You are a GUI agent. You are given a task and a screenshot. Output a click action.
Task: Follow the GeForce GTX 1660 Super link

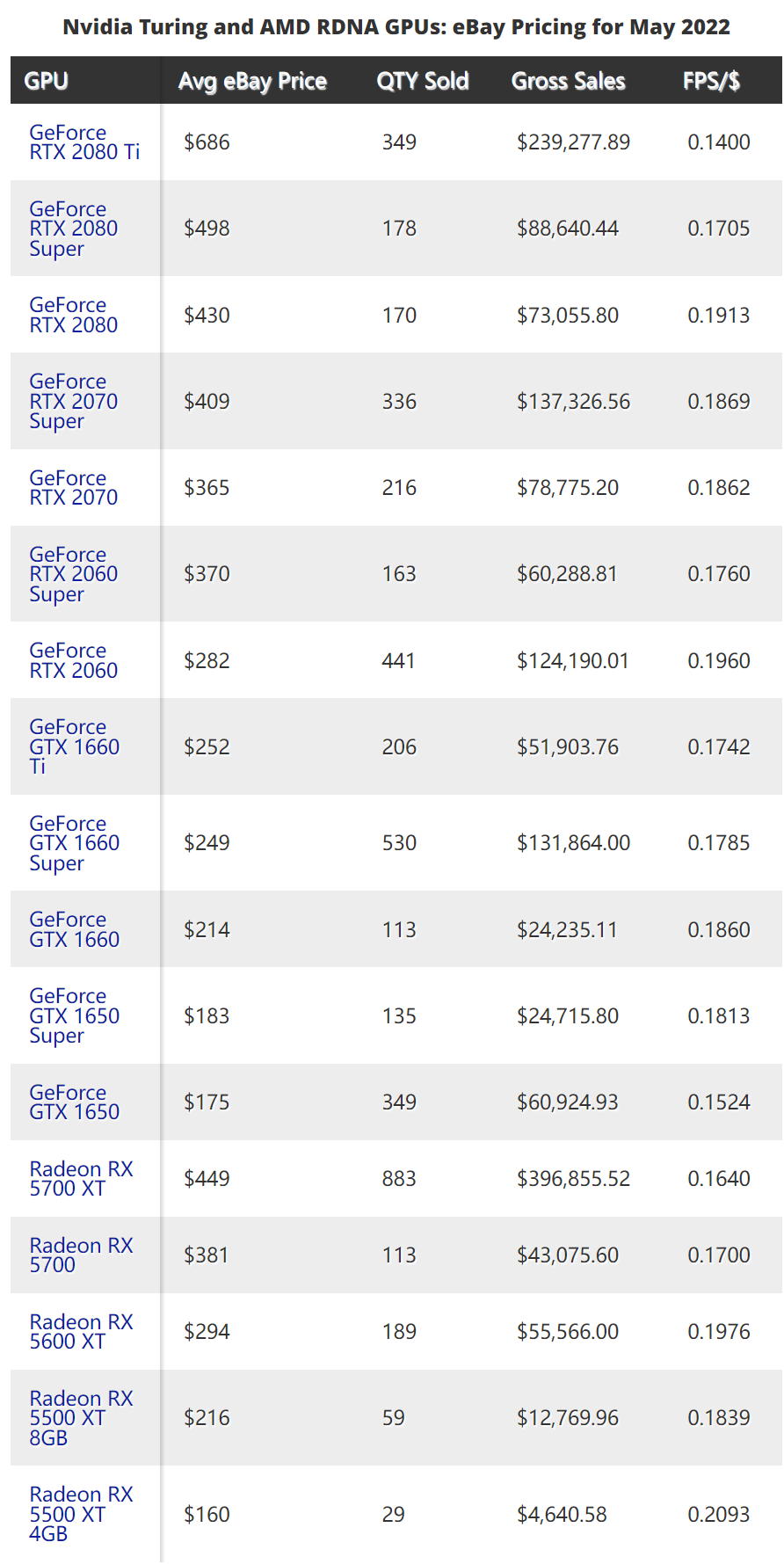point(74,843)
